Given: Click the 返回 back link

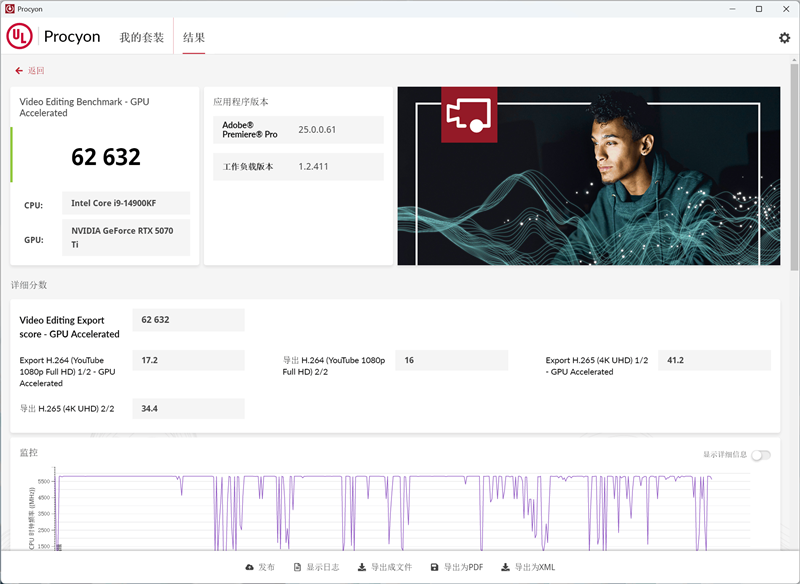Looking at the screenshot, I should [x=36, y=71].
